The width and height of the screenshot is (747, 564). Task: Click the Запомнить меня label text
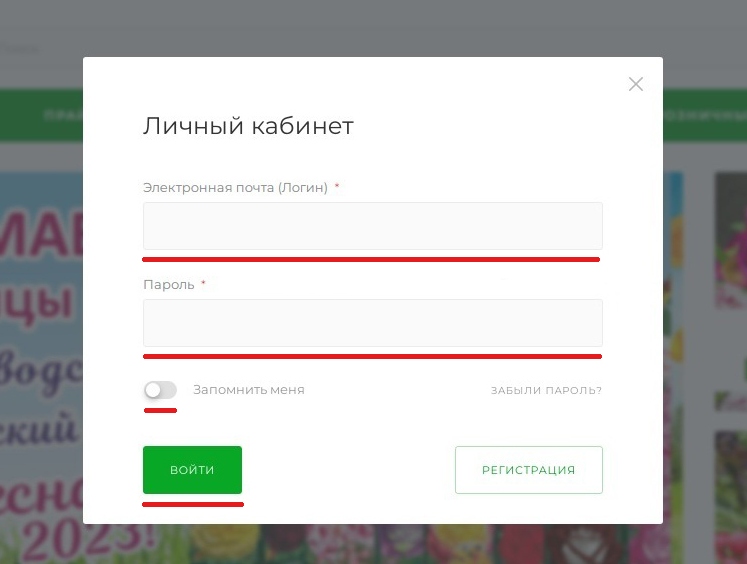(249, 390)
